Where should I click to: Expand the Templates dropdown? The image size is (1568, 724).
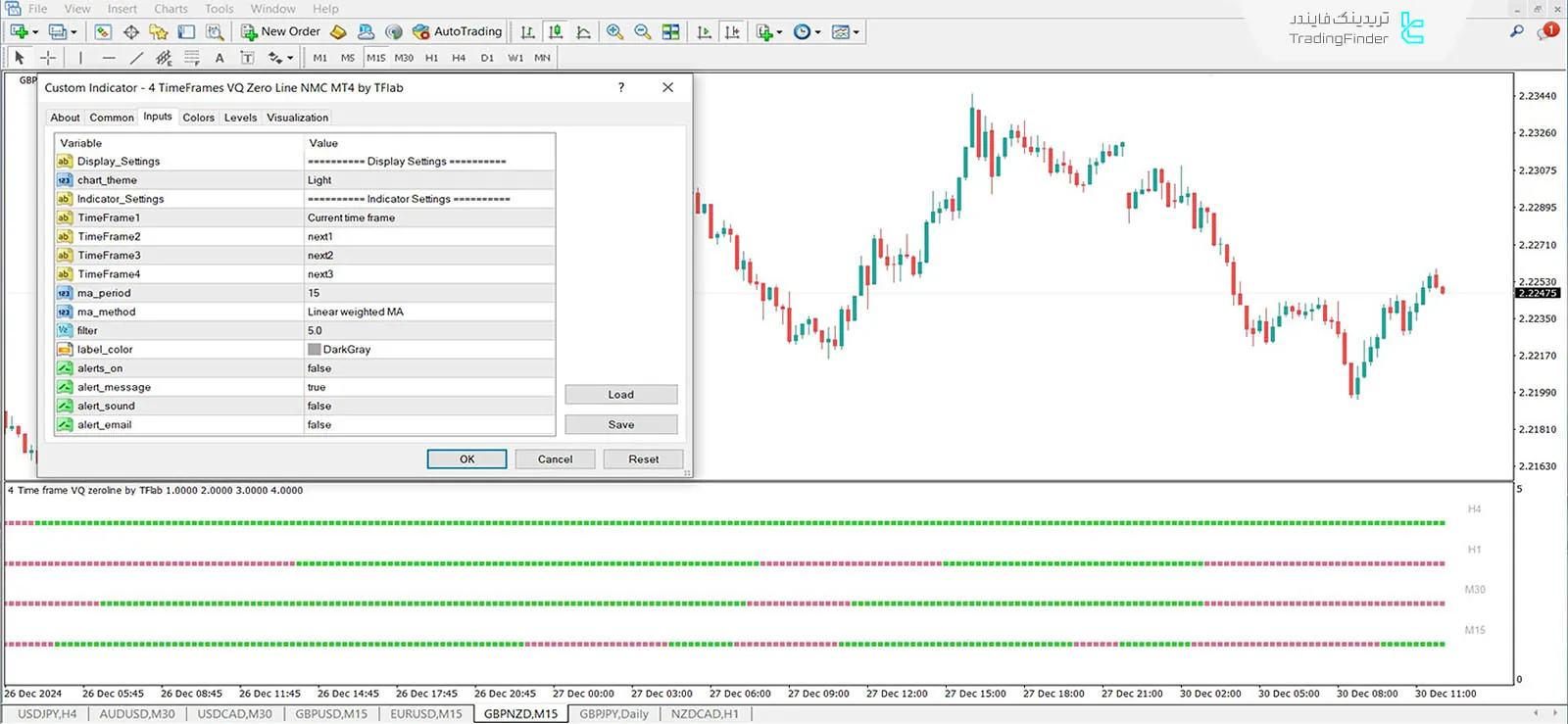[x=856, y=32]
